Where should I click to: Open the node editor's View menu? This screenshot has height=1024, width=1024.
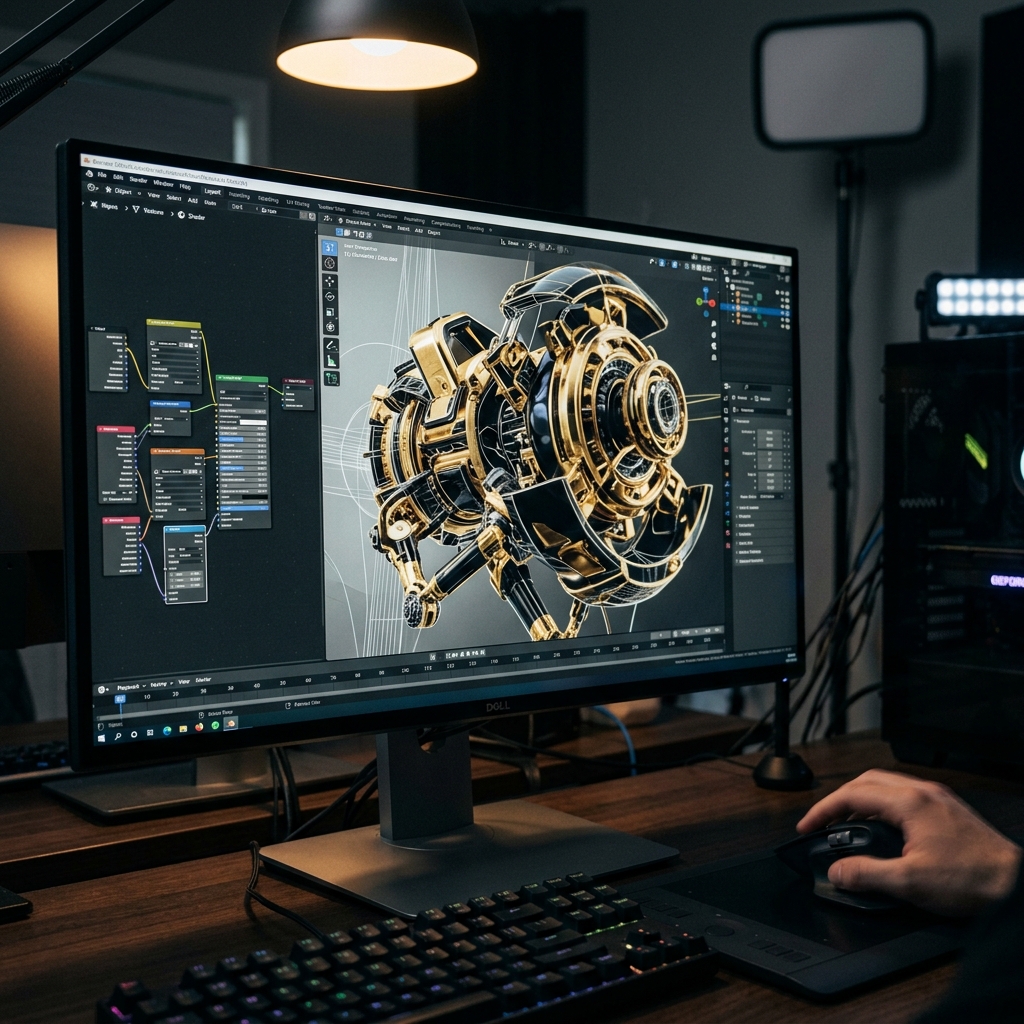(x=153, y=195)
